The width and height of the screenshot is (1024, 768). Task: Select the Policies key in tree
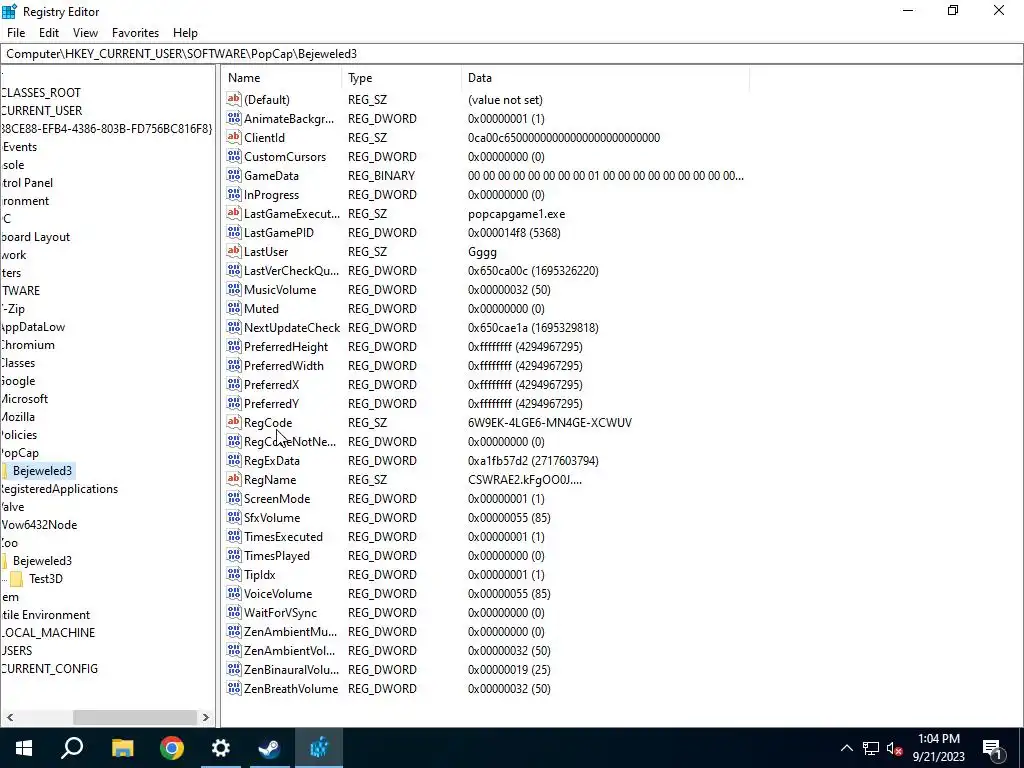coord(19,434)
